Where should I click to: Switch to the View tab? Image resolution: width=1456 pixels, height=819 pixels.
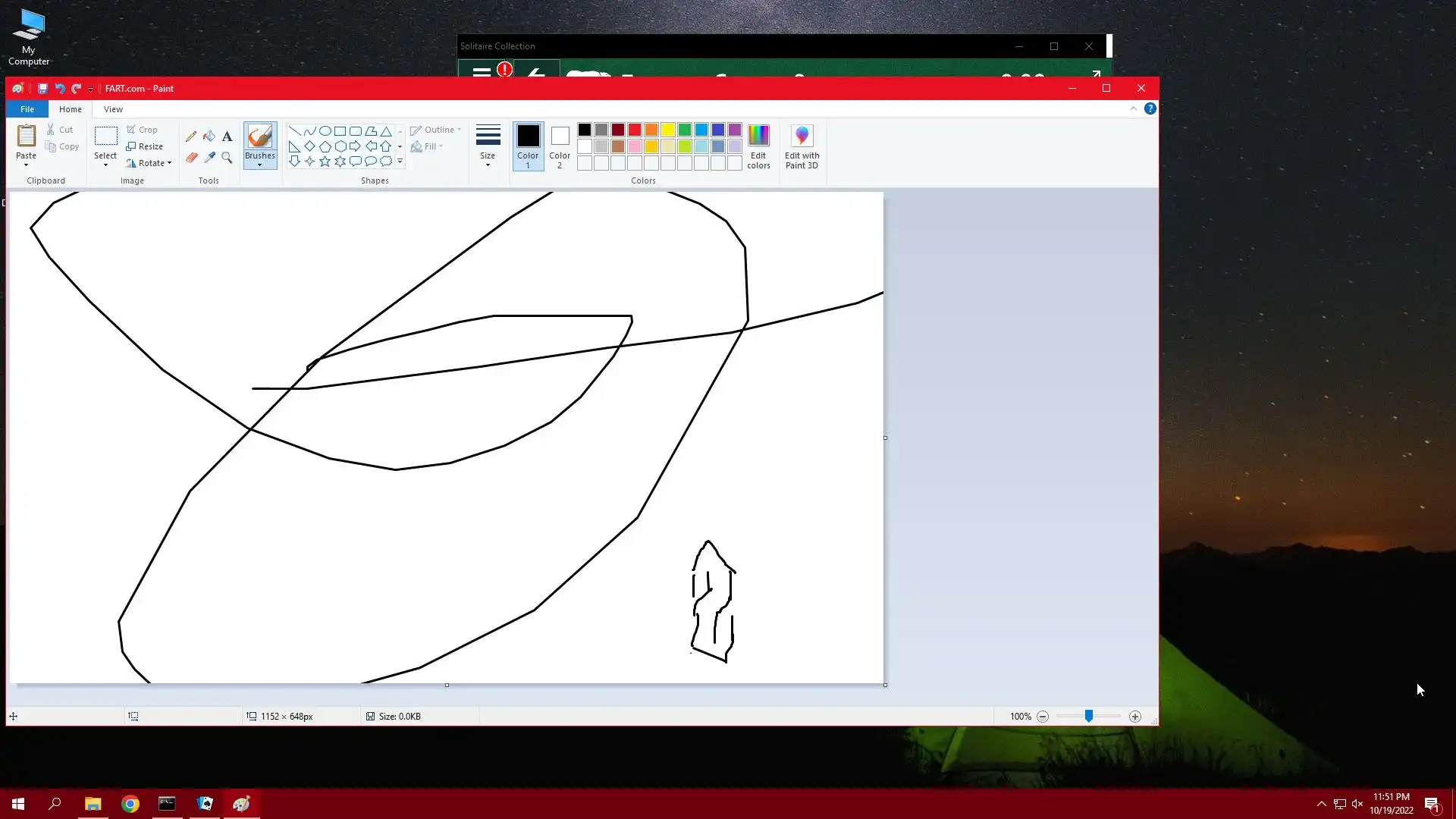(113, 109)
